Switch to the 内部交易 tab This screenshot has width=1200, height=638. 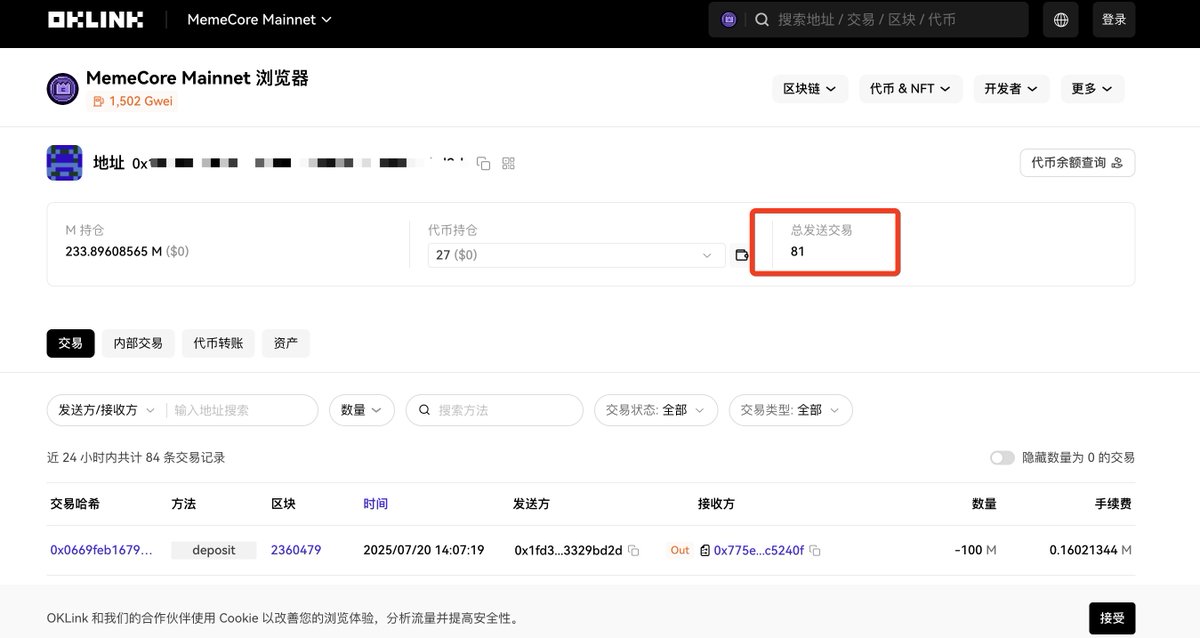(138, 343)
